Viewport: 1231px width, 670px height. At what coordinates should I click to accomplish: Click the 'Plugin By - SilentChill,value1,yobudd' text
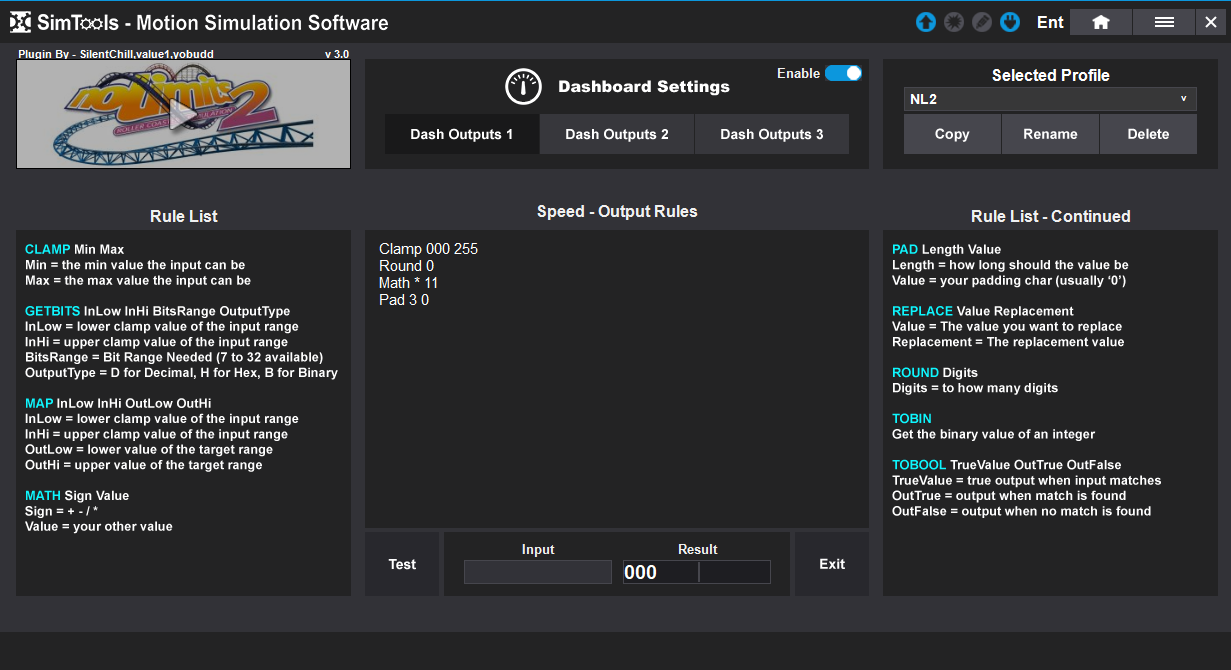[116, 53]
